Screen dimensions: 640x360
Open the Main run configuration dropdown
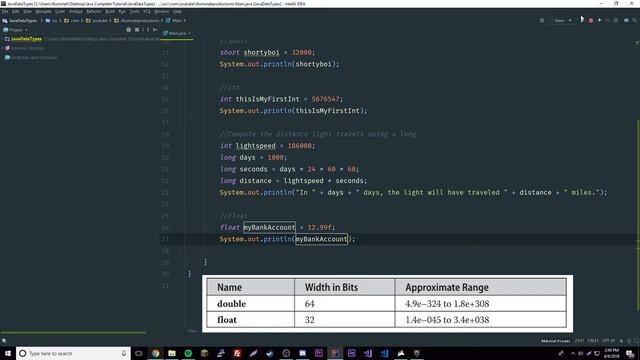[563, 20]
